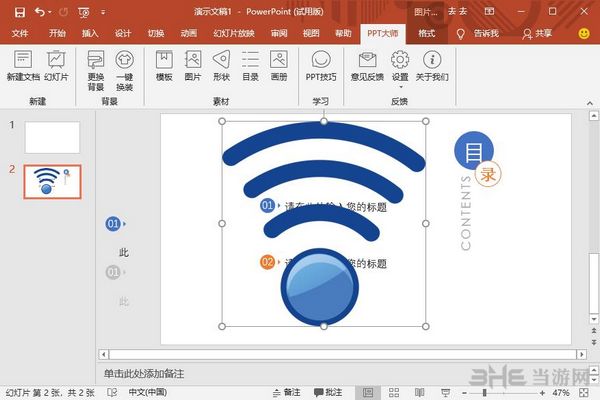Switch to the 插入 ribbon tab
The width and height of the screenshot is (600, 400).
pyautogui.click(x=90, y=33)
